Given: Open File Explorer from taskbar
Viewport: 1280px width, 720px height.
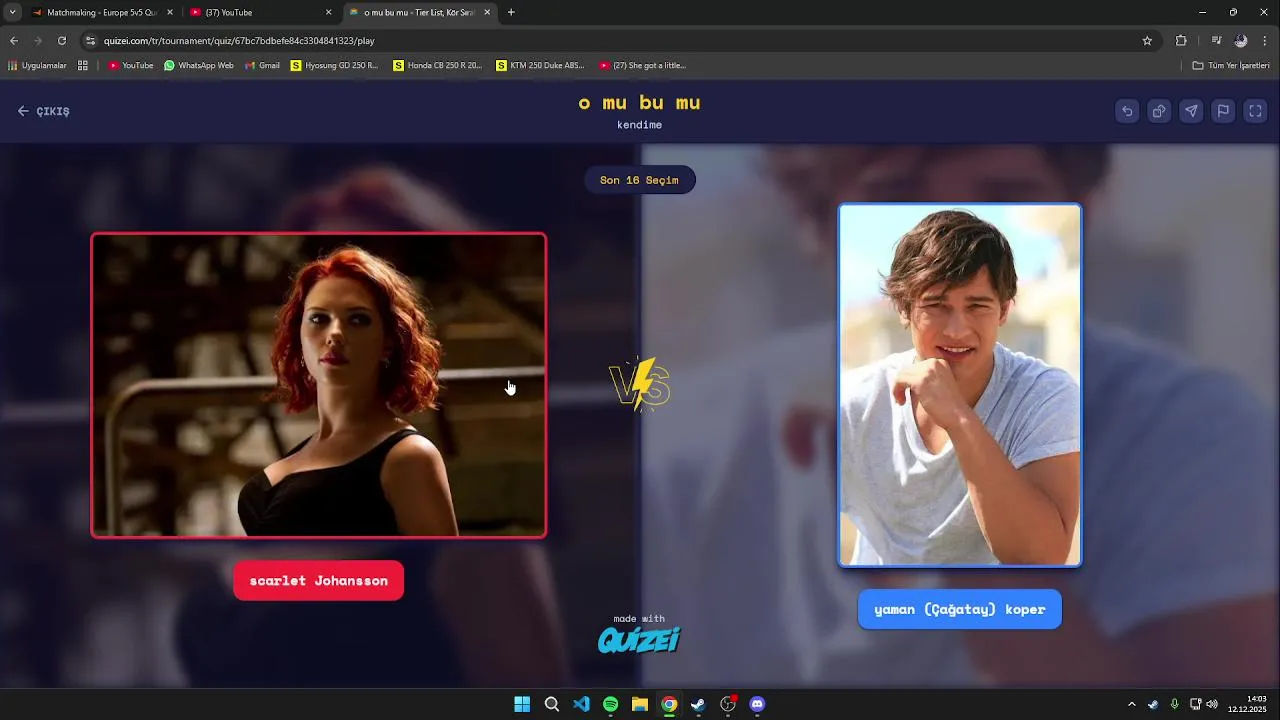Looking at the screenshot, I should tap(640, 704).
